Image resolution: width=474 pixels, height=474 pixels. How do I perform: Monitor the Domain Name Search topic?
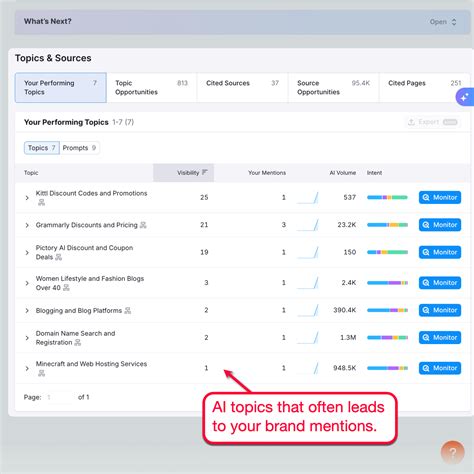pos(440,337)
